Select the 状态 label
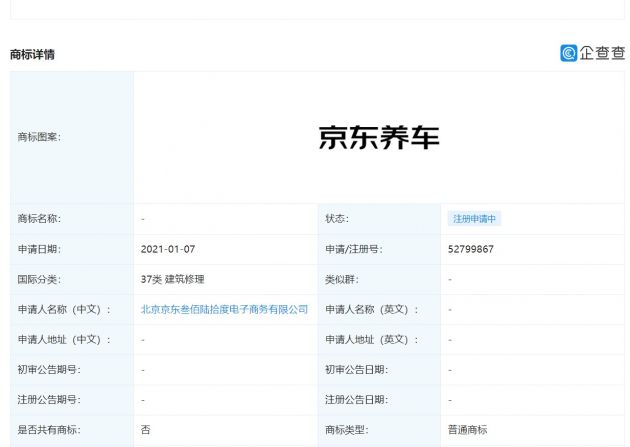Viewport: 630px width, 447px height. coord(337,218)
